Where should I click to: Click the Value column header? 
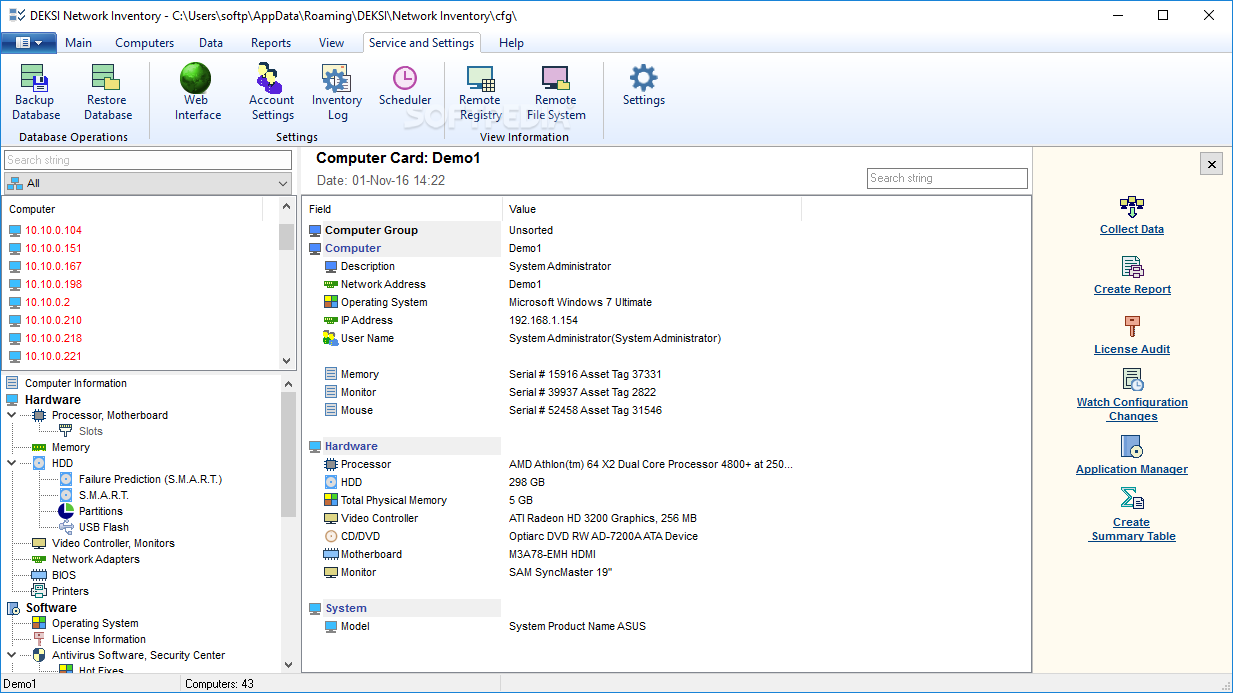coord(651,209)
